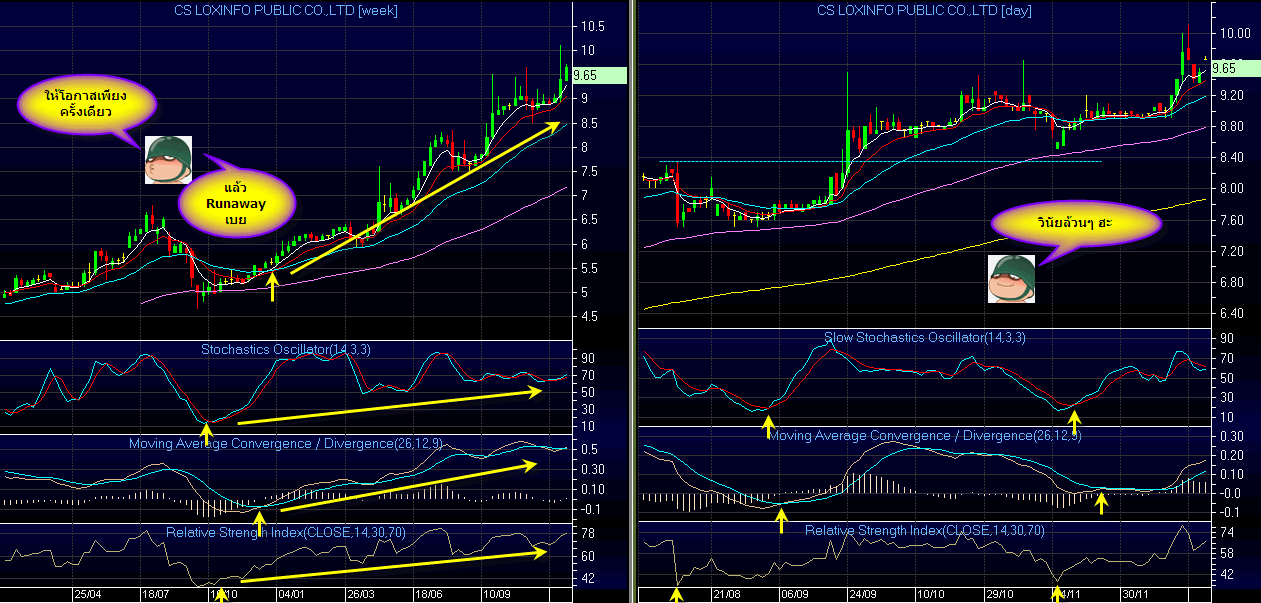Click the 10.00 price level on daily axis

pos(1236,33)
